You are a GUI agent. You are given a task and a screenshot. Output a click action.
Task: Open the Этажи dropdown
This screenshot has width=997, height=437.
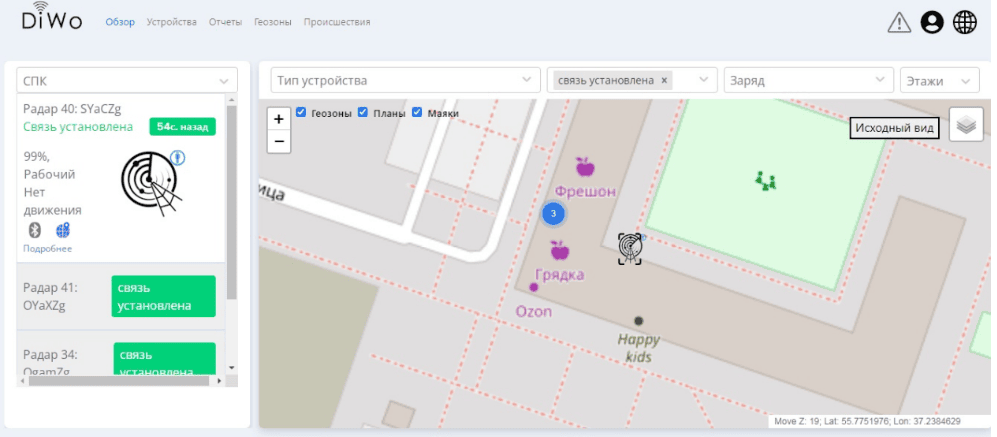click(939, 80)
